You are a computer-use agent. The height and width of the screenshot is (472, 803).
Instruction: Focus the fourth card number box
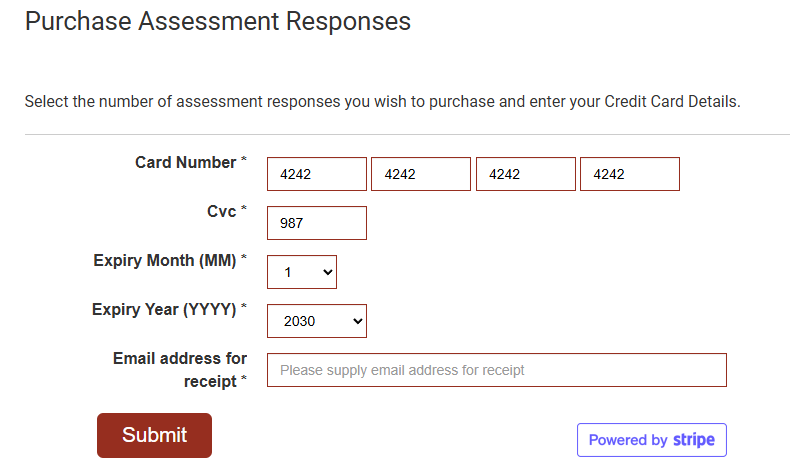click(629, 174)
